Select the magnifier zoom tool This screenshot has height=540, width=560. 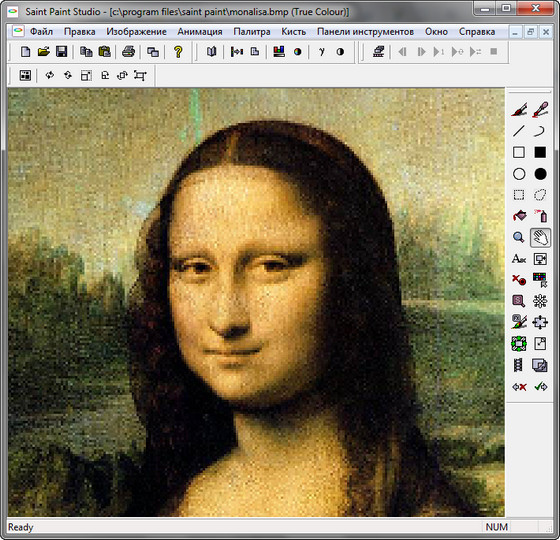[519, 238]
